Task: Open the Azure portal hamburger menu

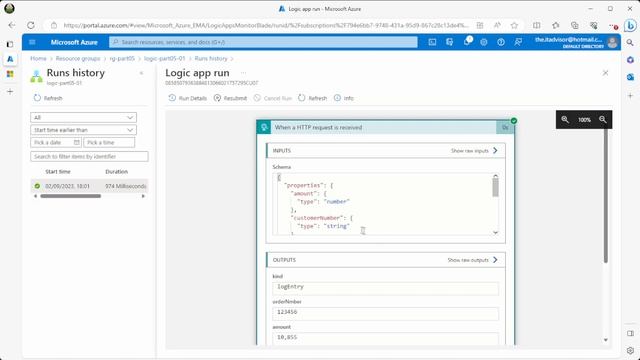Action: coord(32,42)
